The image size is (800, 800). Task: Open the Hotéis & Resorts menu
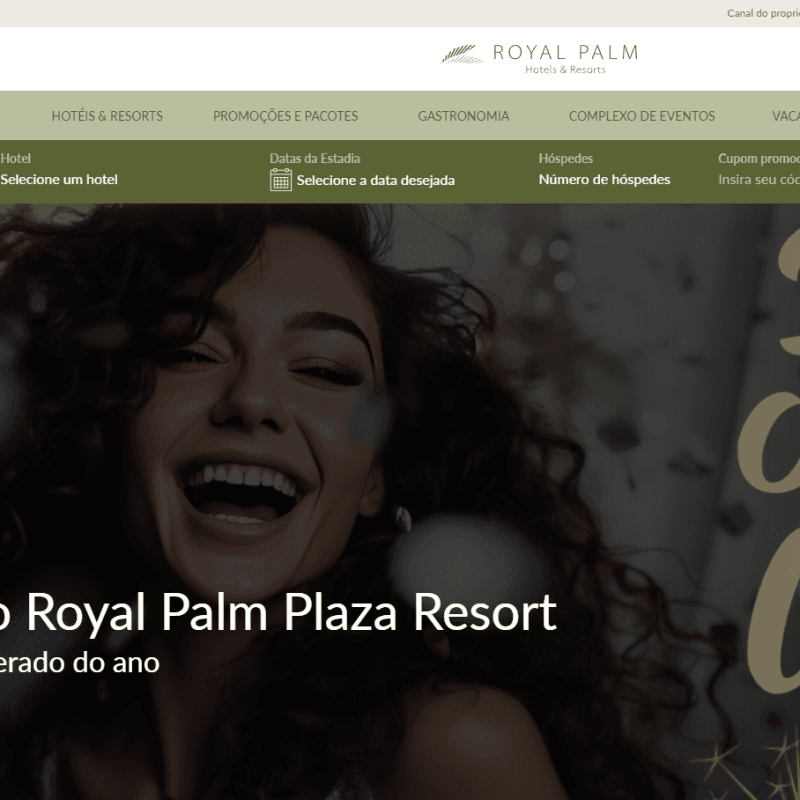(x=107, y=116)
